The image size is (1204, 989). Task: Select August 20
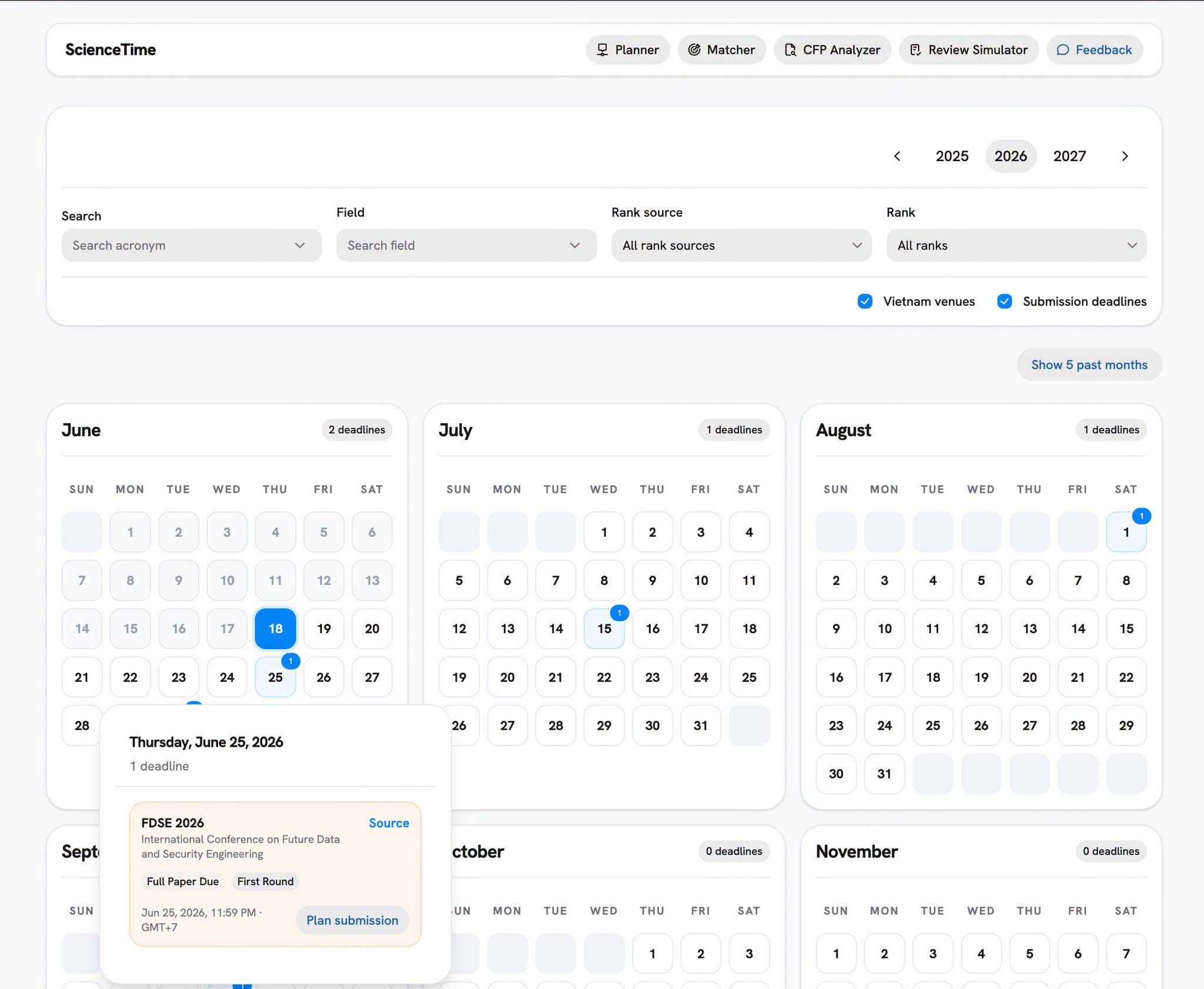pos(1029,677)
